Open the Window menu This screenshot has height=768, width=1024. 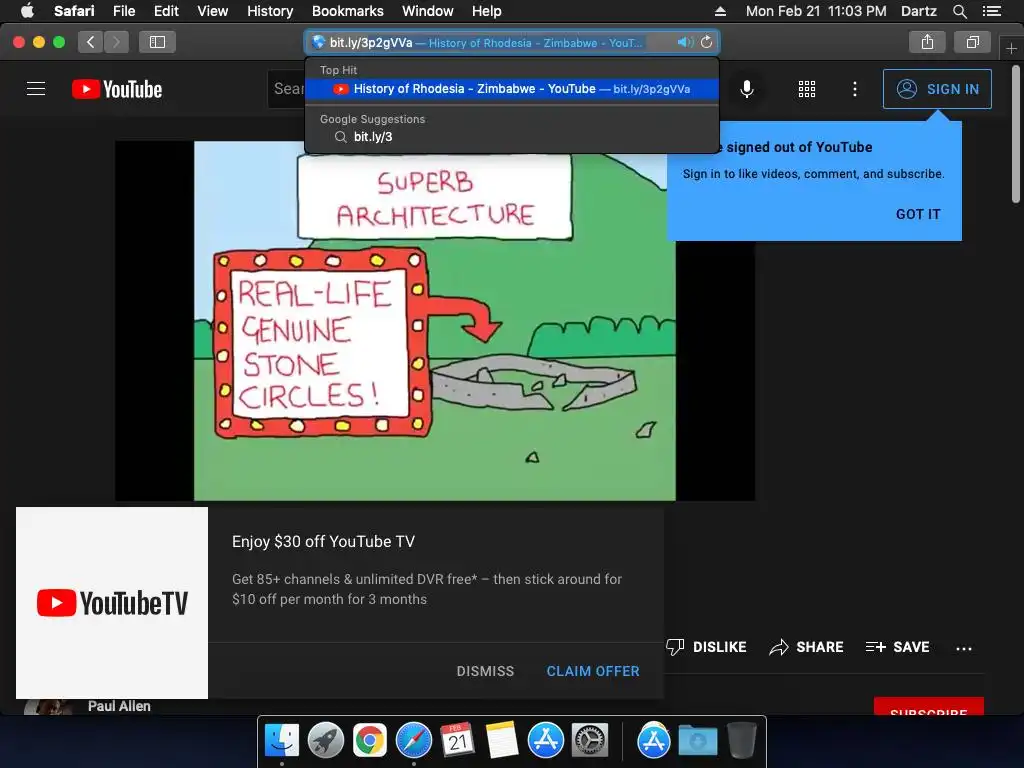pyautogui.click(x=428, y=11)
